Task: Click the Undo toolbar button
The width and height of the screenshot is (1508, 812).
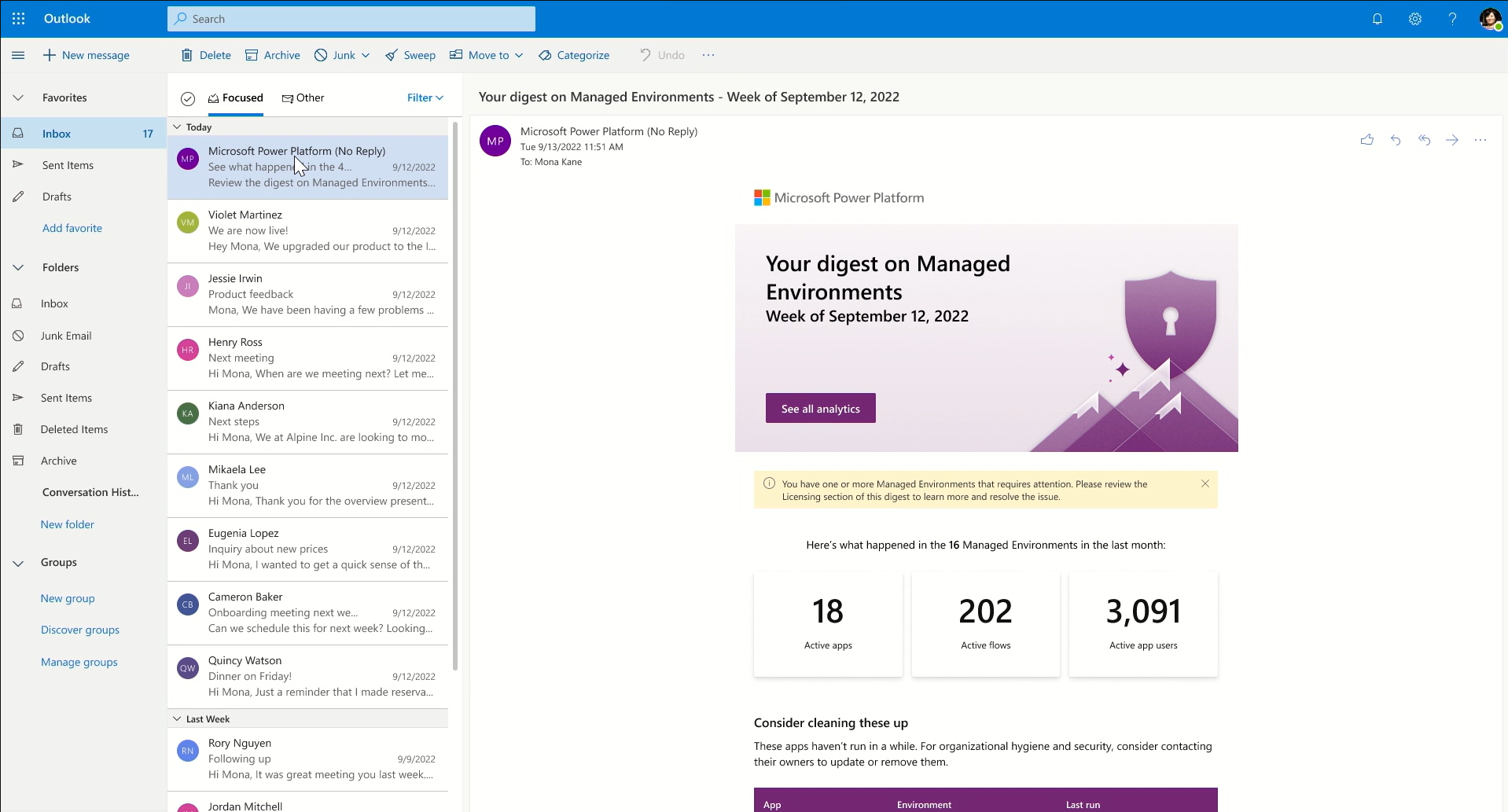Action: [662, 55]
